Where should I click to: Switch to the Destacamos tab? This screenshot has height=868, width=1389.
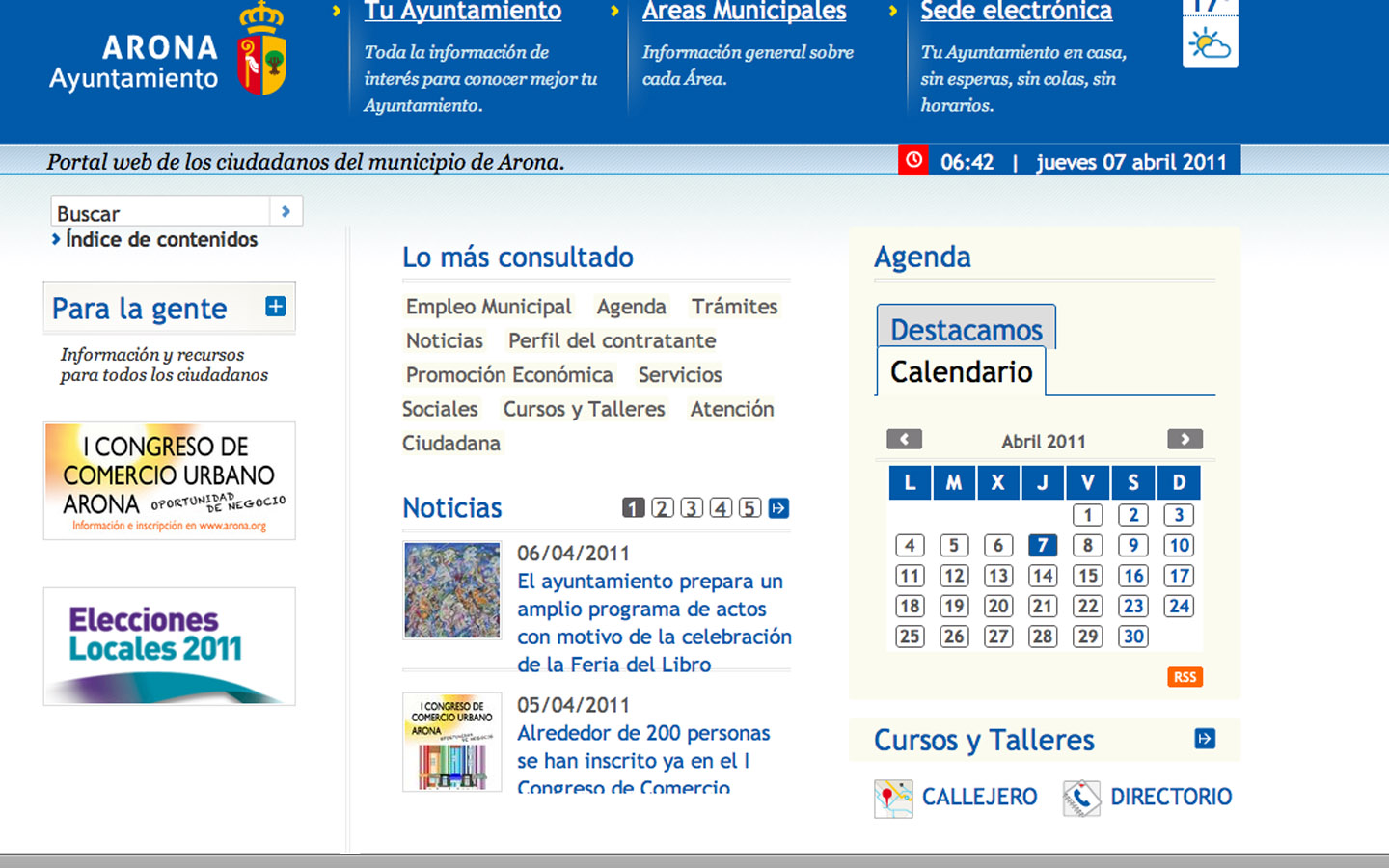click(966, 330)
